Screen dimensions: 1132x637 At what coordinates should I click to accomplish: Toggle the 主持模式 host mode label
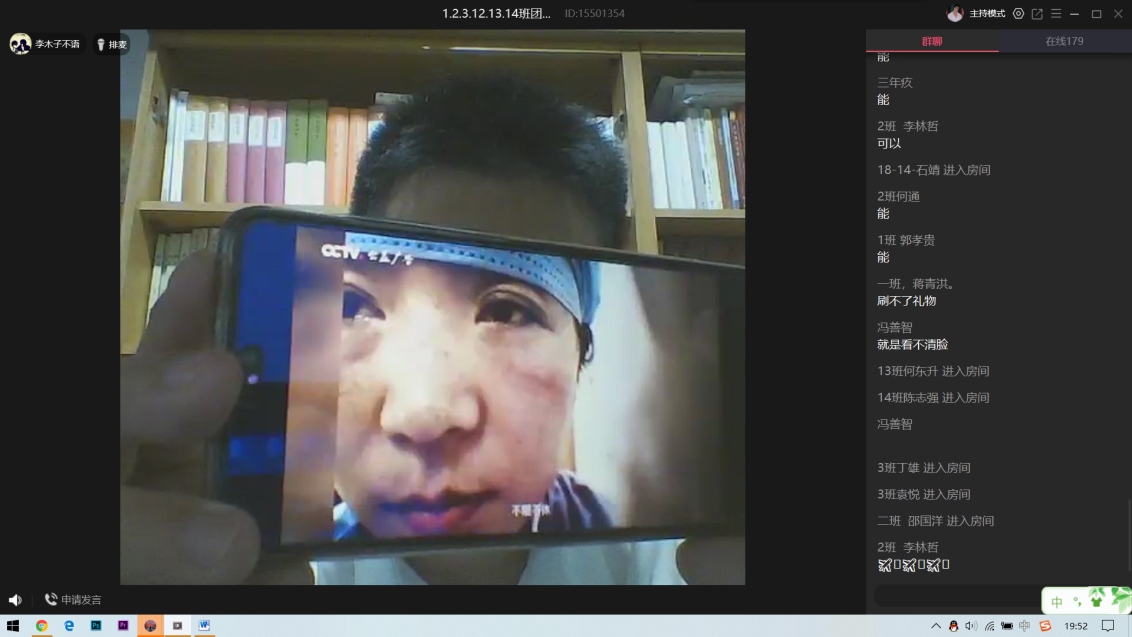pyautogui.click(x=987, y=14)
